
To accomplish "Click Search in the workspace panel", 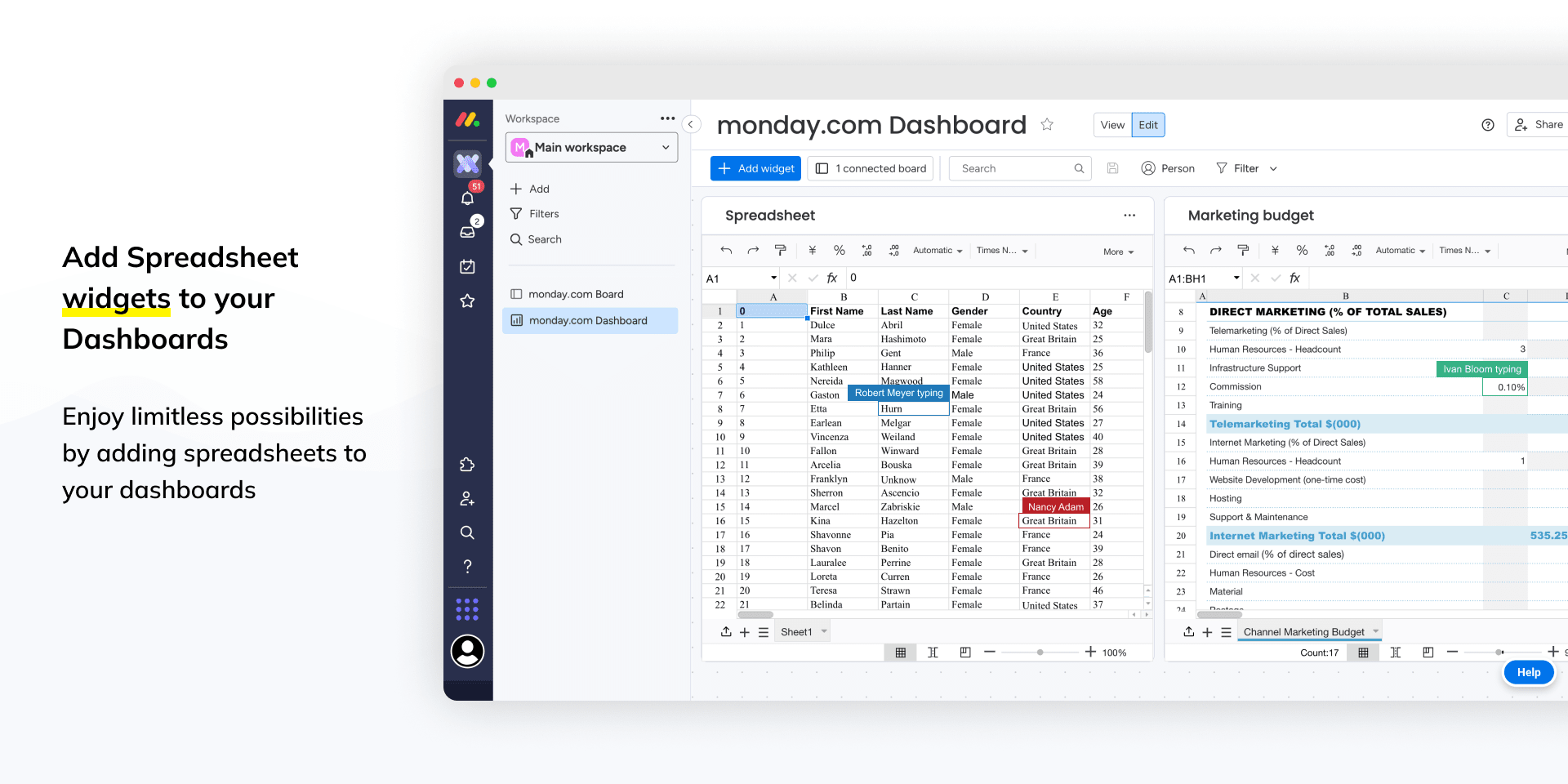I will point(536,239).
